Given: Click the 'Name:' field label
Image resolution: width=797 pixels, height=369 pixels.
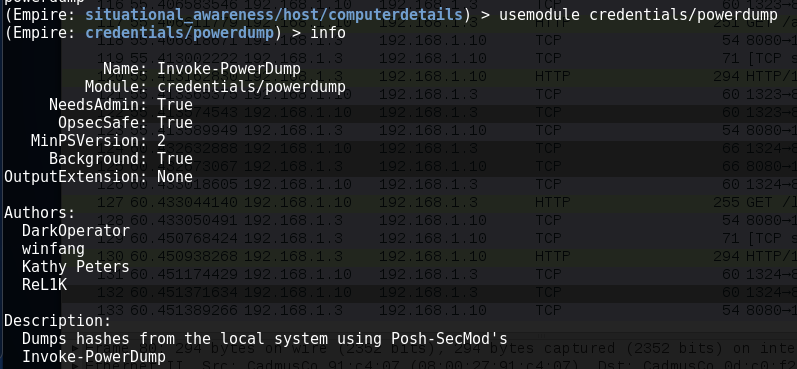Looking at the screenshot, I should coord(125,69).
